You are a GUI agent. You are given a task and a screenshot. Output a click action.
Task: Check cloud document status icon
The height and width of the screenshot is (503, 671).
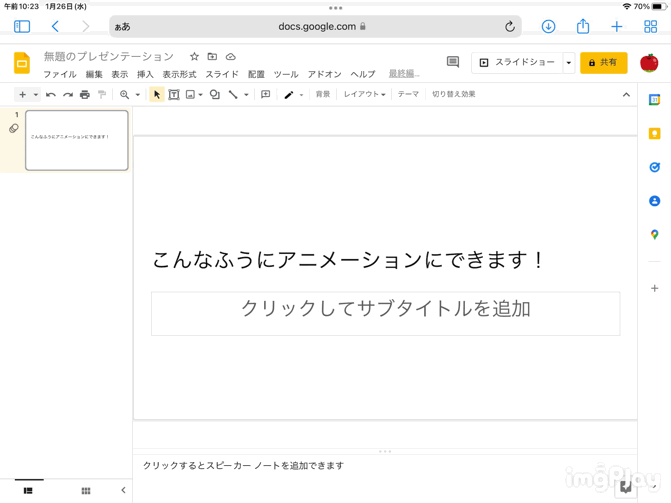[231, 57]
